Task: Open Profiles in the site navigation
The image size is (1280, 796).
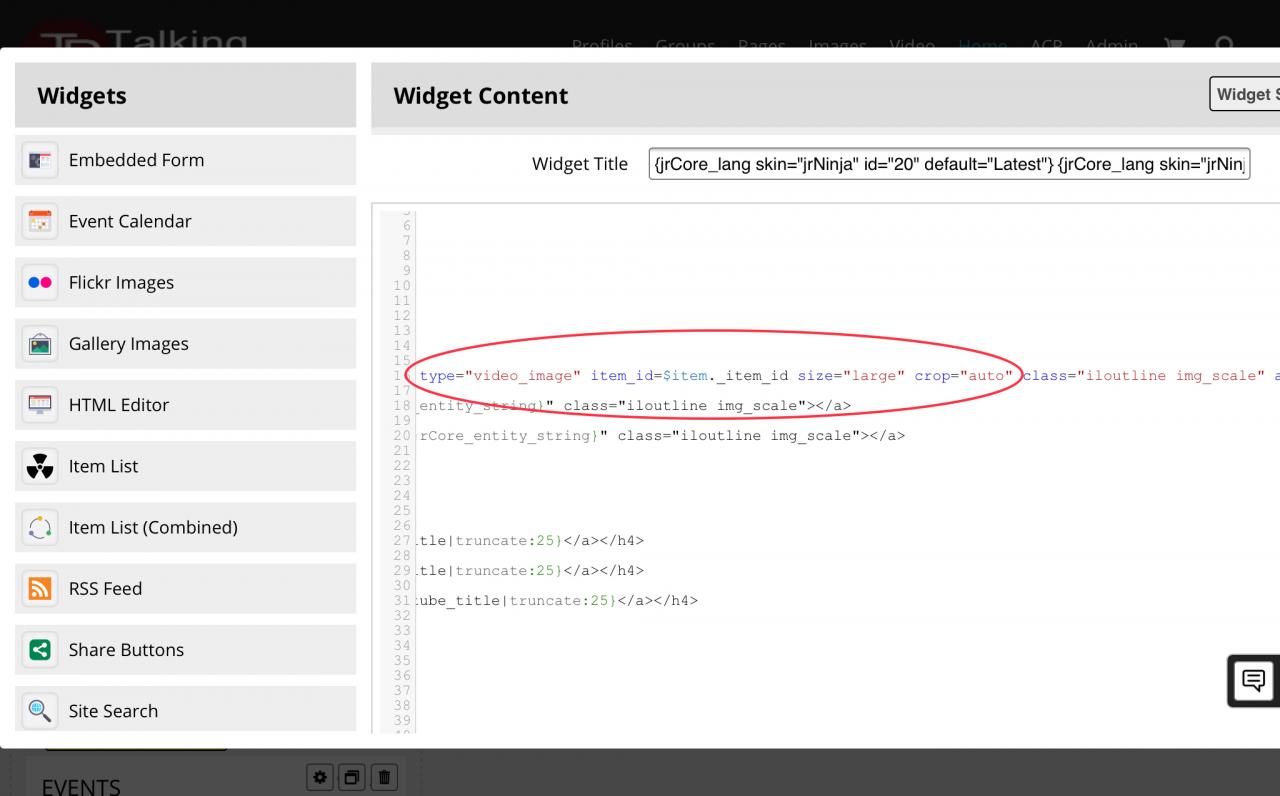Action: pyautogui.click(x=602, y=45)
